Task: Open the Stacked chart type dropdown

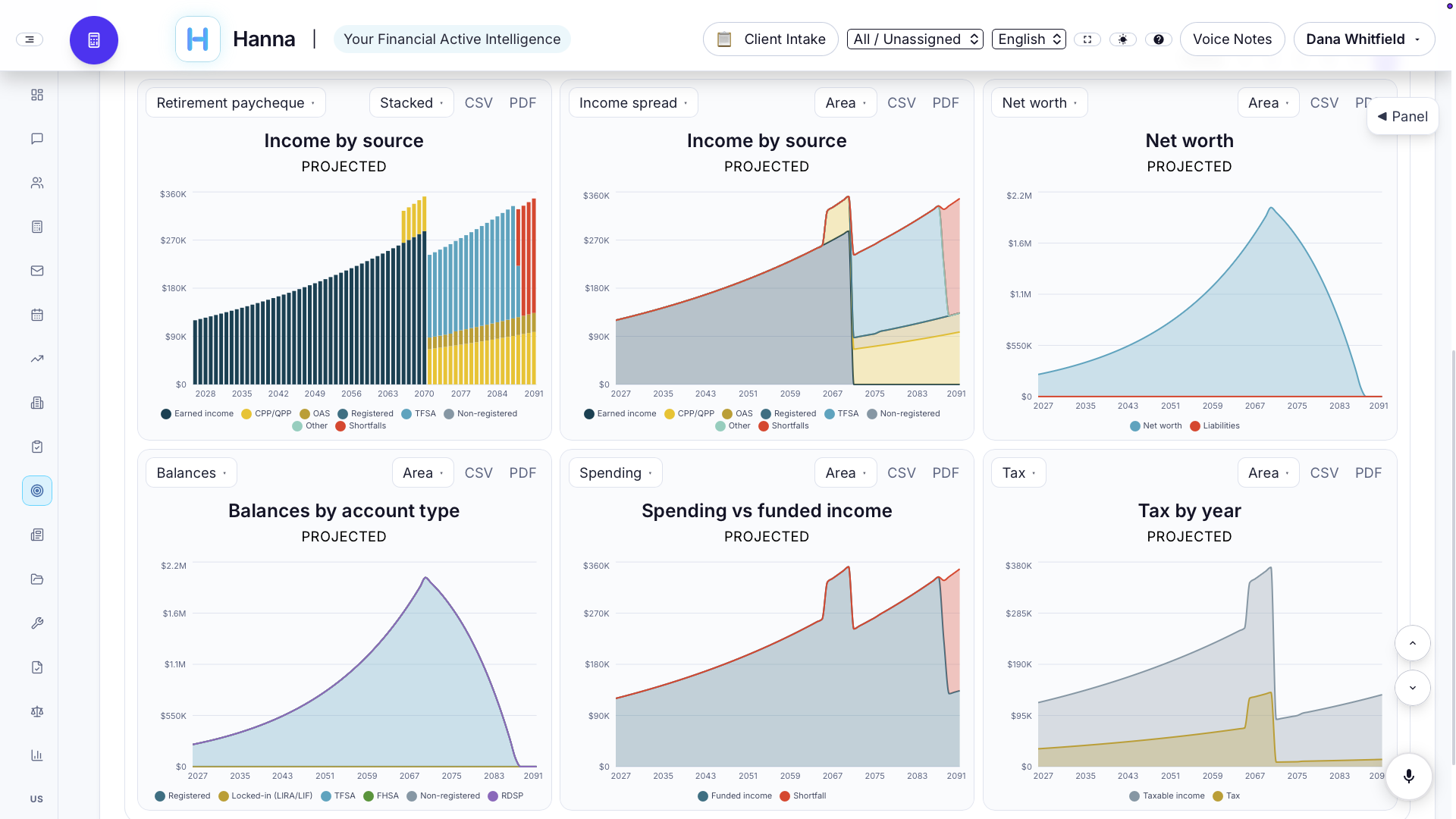Action: (x=412, y=102)
